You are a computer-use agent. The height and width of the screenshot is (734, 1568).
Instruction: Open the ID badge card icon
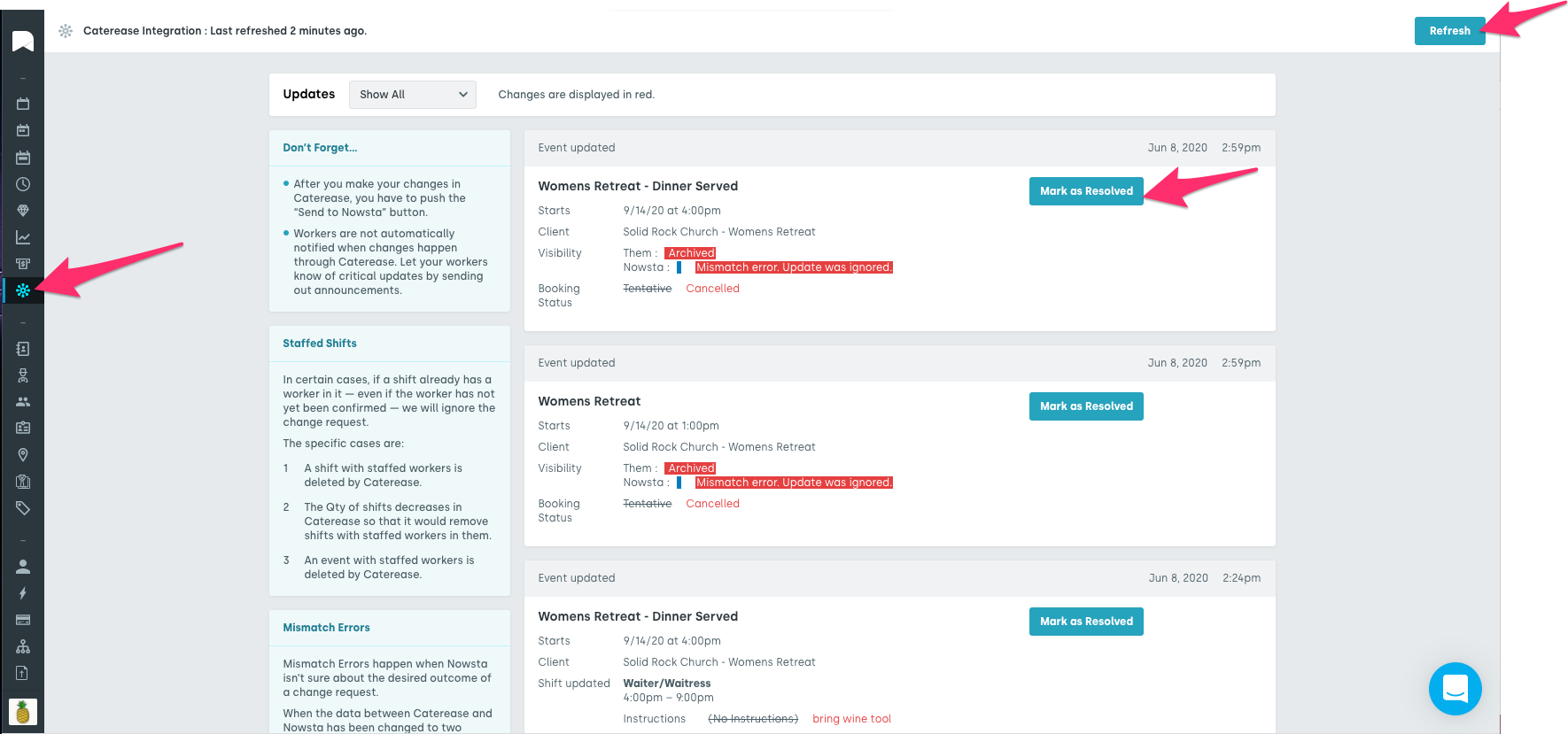tap(23, 428)
